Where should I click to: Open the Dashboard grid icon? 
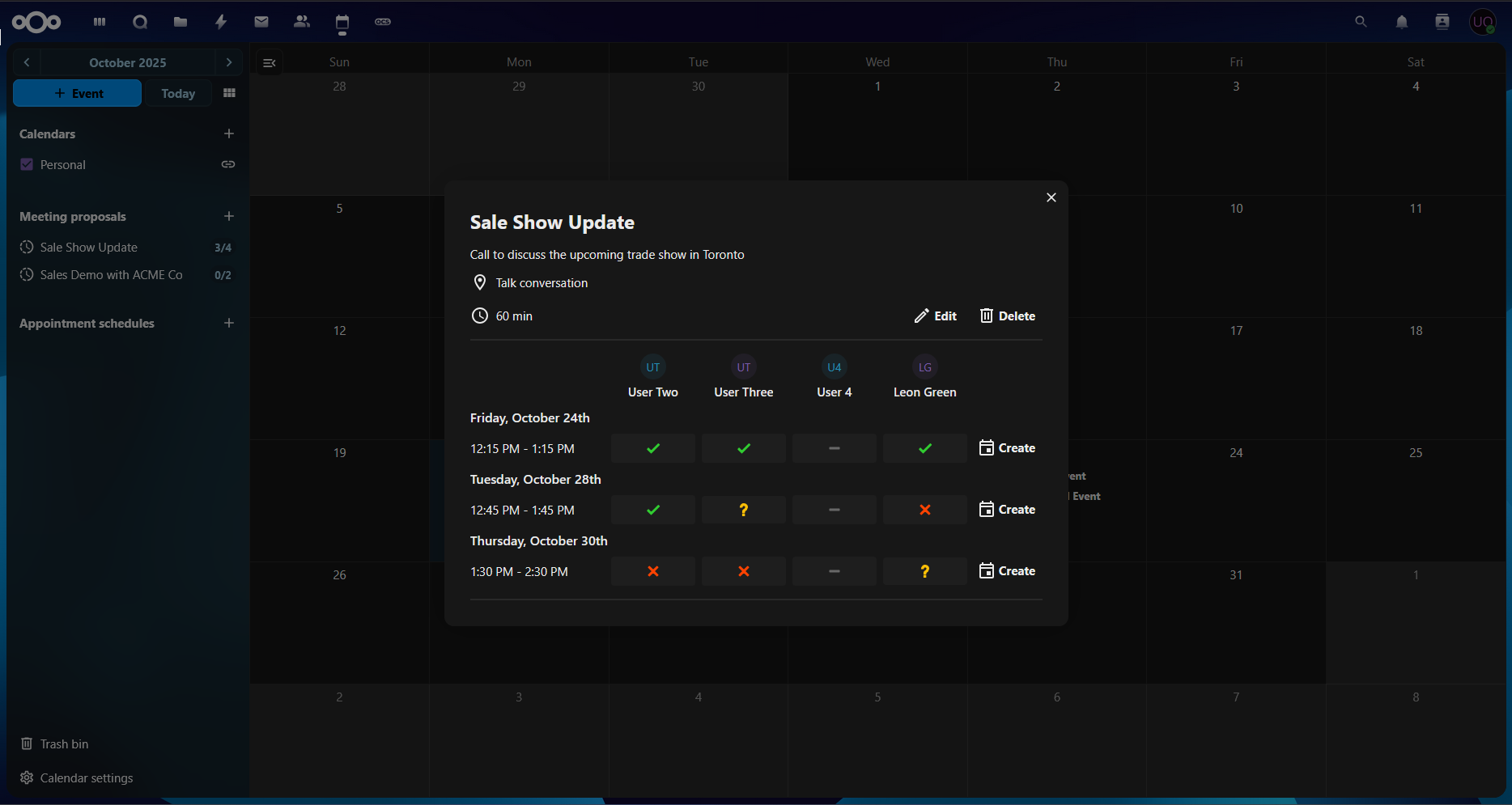99,22
